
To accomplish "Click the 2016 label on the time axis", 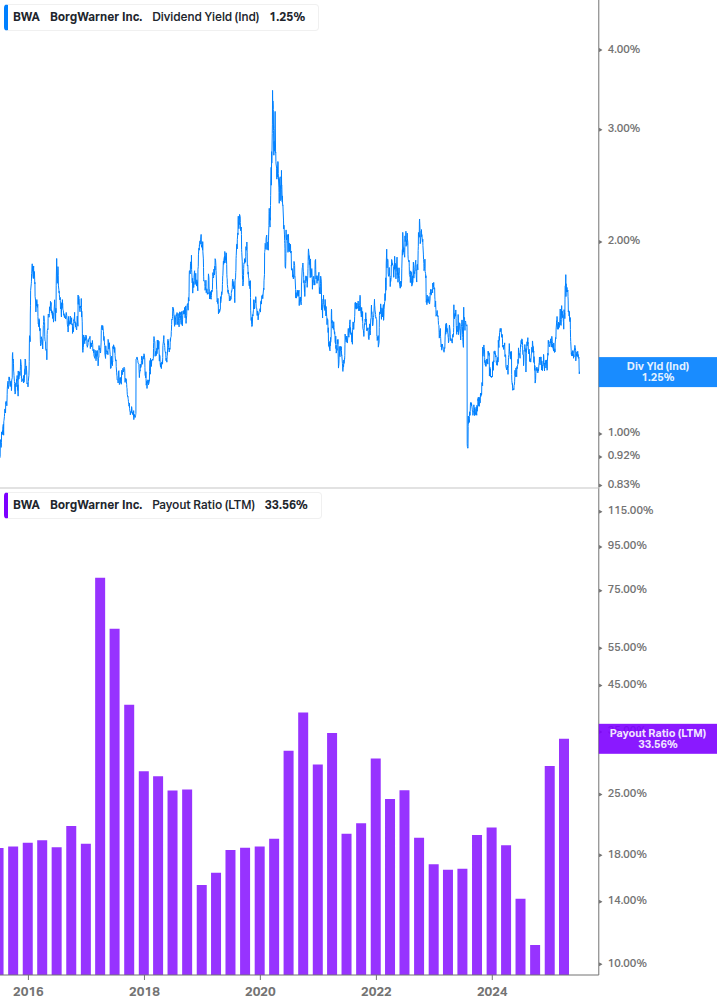I will click(x=28, y=992).
